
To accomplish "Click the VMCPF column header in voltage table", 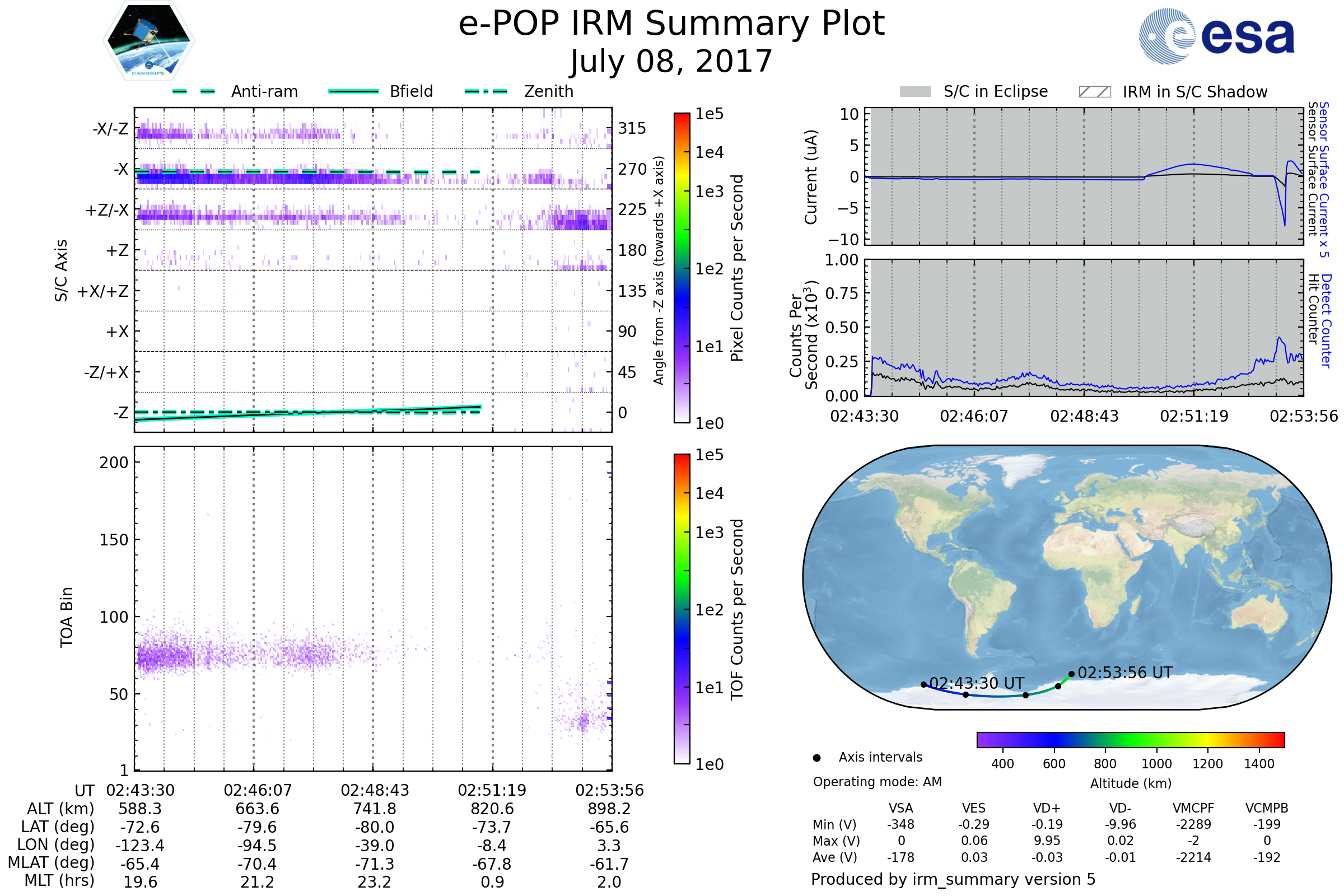I will coord(1193,808).
